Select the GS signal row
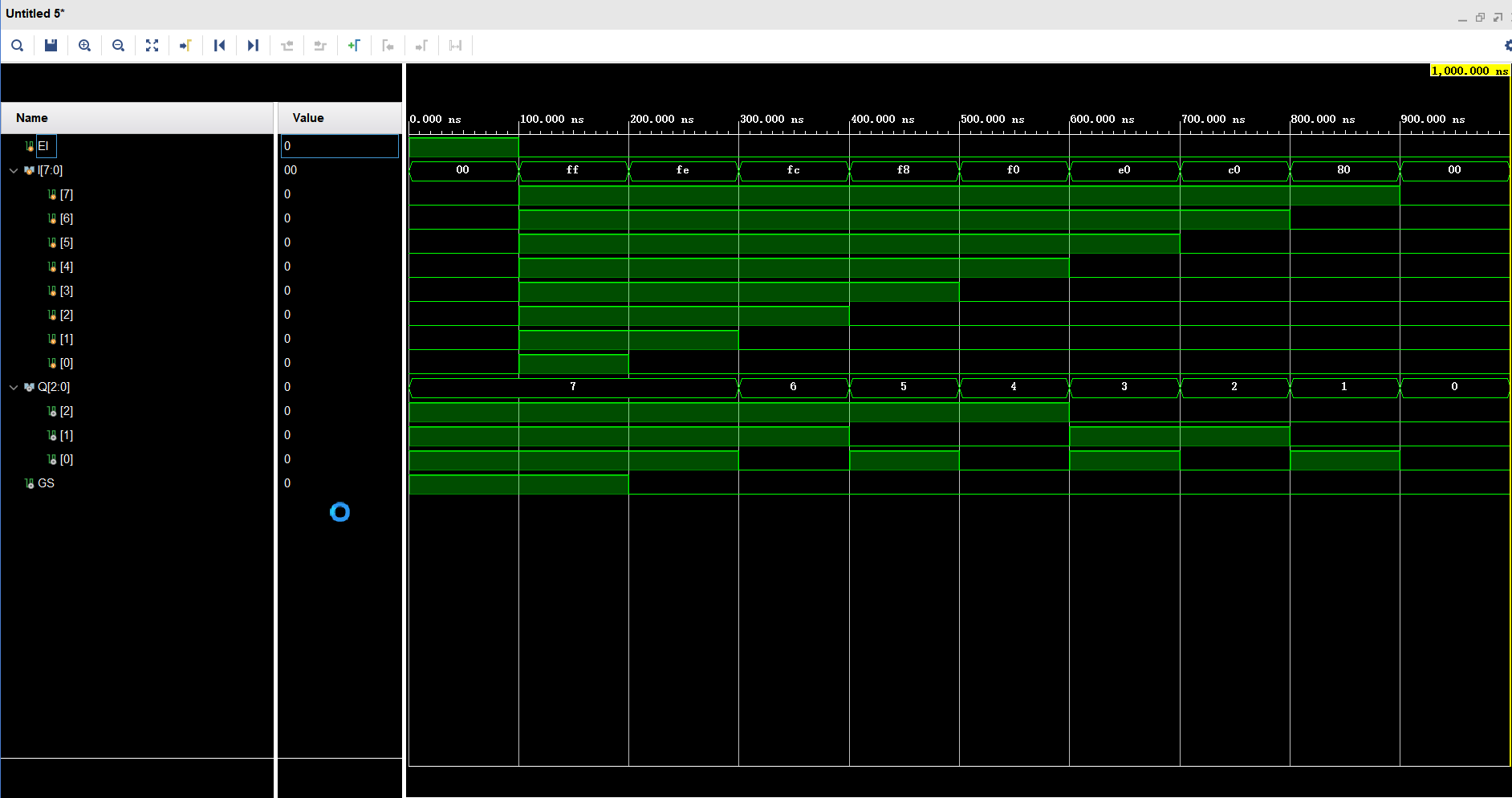Viewport: 1512px width, 798px height. pyautogui.click(x=45, y=482)
